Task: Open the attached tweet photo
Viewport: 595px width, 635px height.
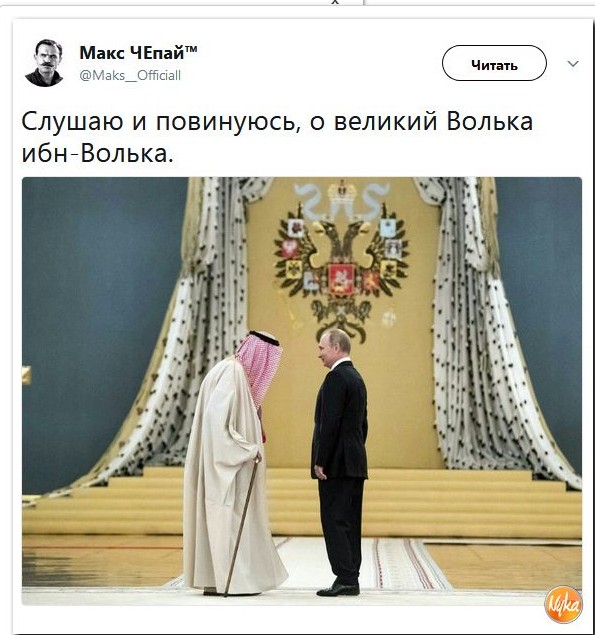Action: (302, 391)
